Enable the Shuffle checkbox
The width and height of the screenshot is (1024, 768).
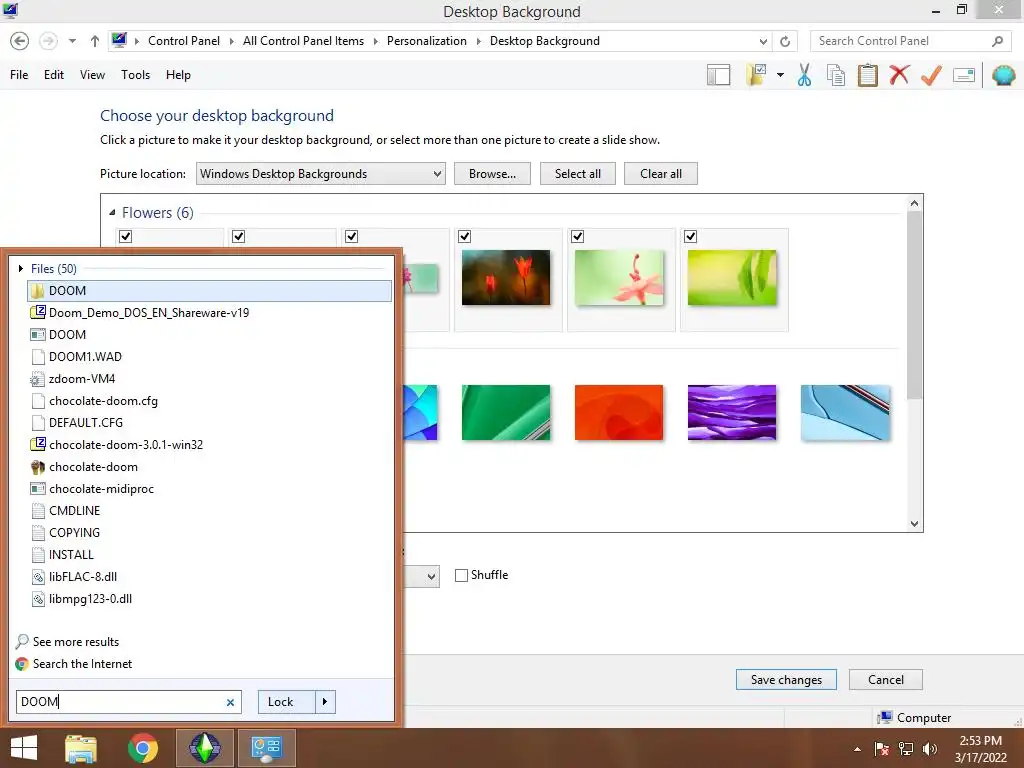tap(461, 575)
